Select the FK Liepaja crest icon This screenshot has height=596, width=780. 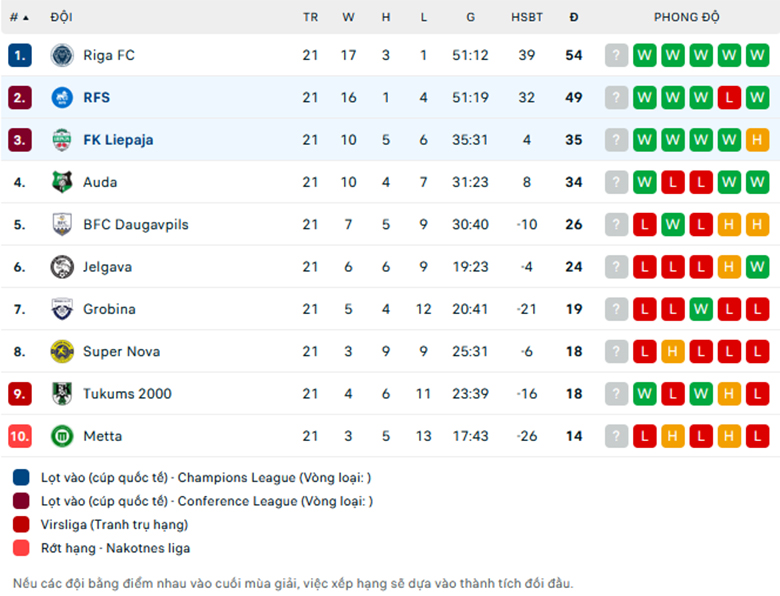pos(62,140)
